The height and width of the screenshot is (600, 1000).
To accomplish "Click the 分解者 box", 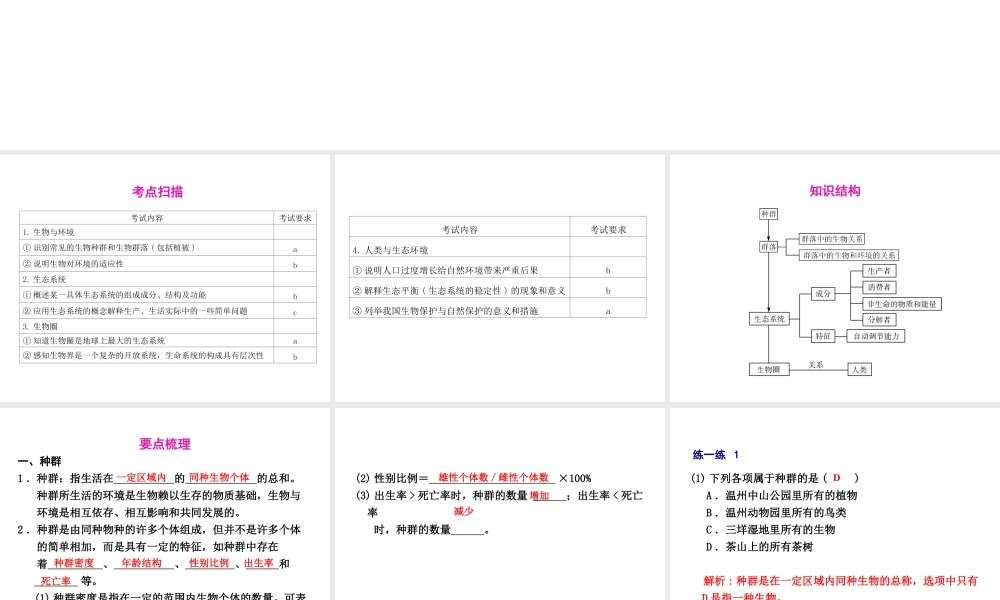I will click(879, 319).
